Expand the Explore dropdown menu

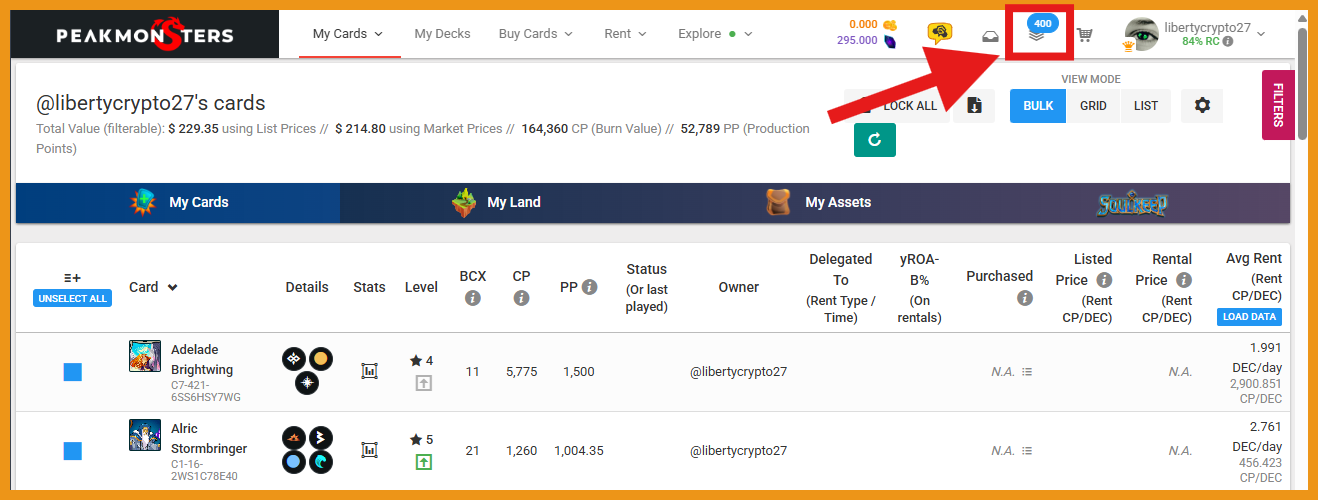coord(715,34)
